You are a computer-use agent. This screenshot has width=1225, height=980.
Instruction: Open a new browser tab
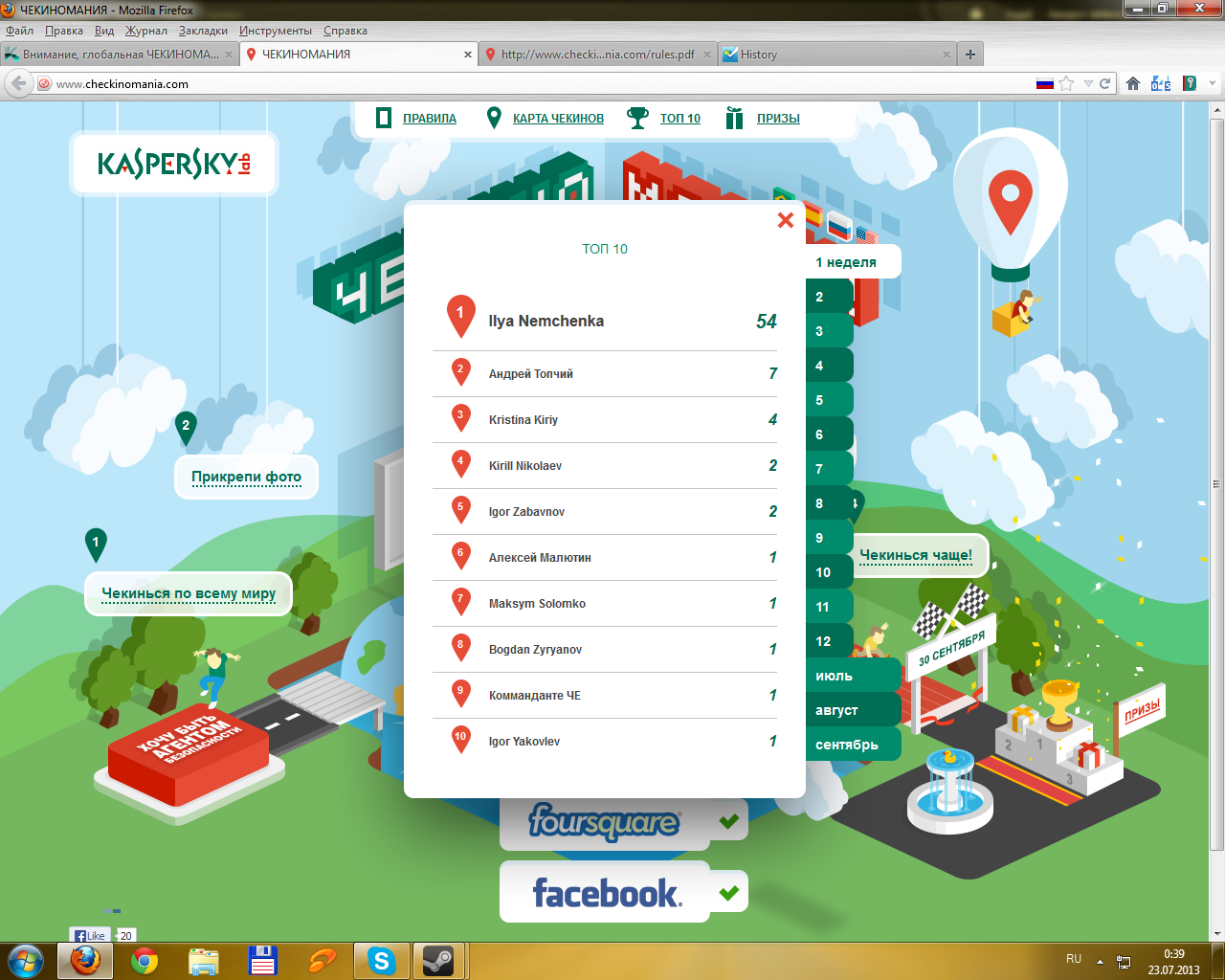point(970,55)
